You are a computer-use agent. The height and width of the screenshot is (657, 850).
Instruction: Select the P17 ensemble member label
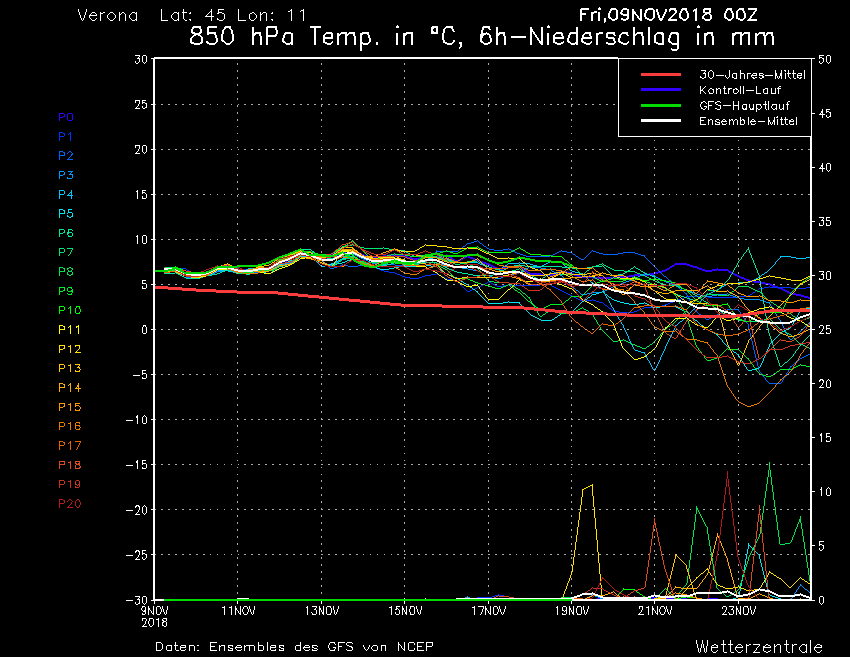(69, 446)
